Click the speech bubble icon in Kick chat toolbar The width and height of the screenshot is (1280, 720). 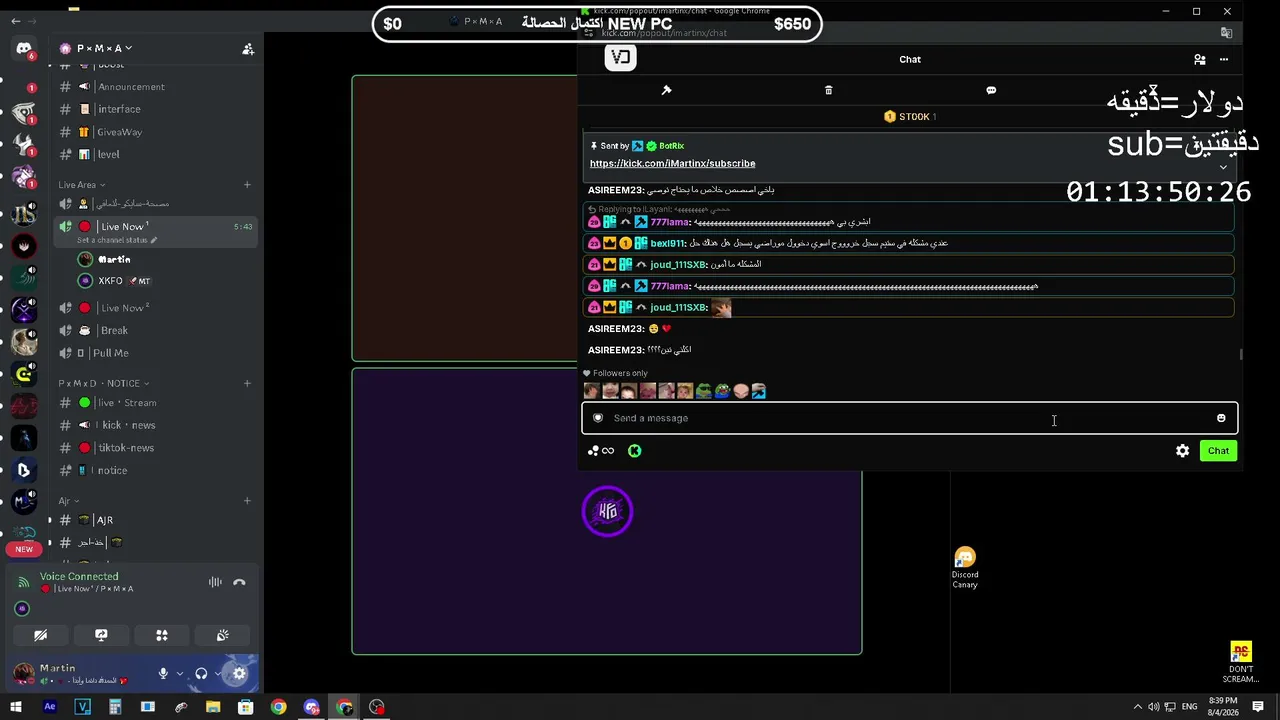pos(991,90)
